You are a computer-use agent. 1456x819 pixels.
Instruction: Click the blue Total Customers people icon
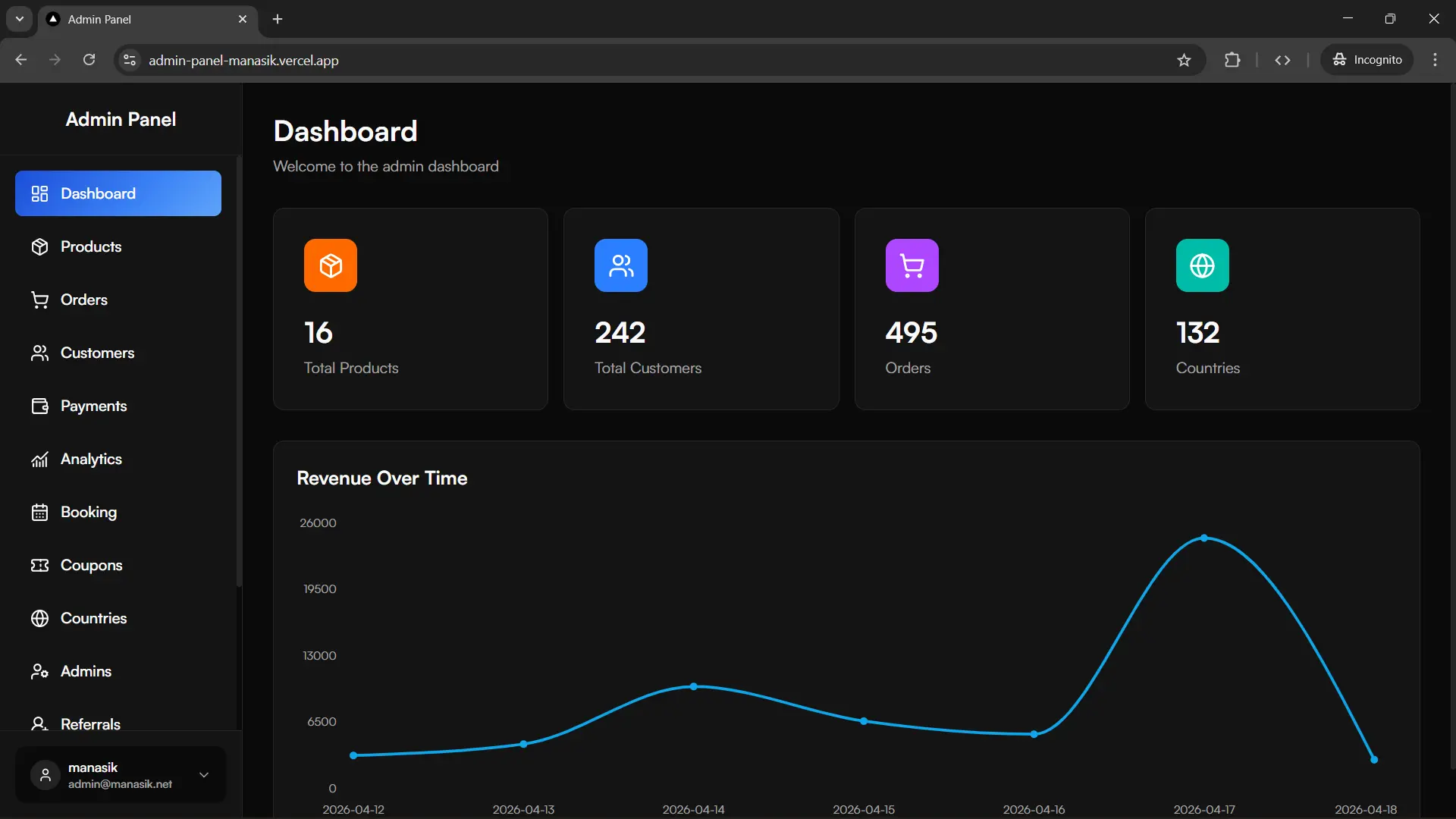point(621,265)
